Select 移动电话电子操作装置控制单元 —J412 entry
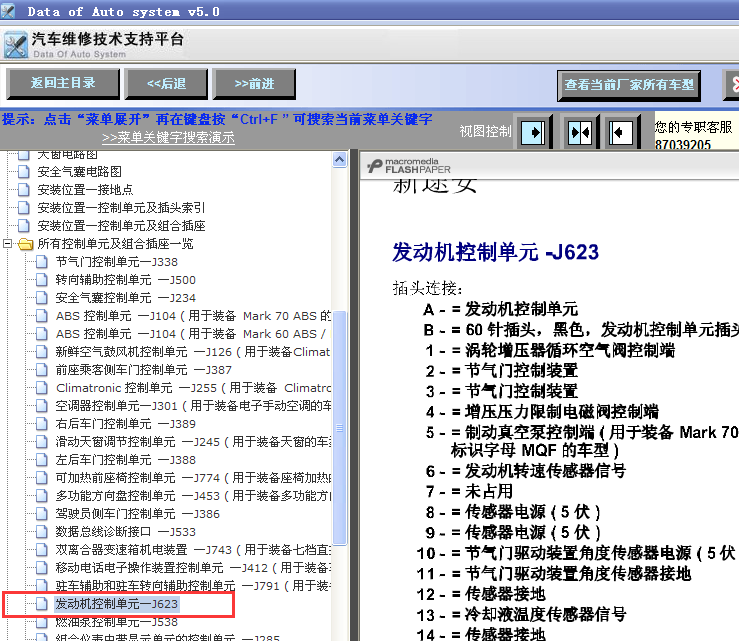Viewport: 739px width, 641px height. (x=193, y=567)
